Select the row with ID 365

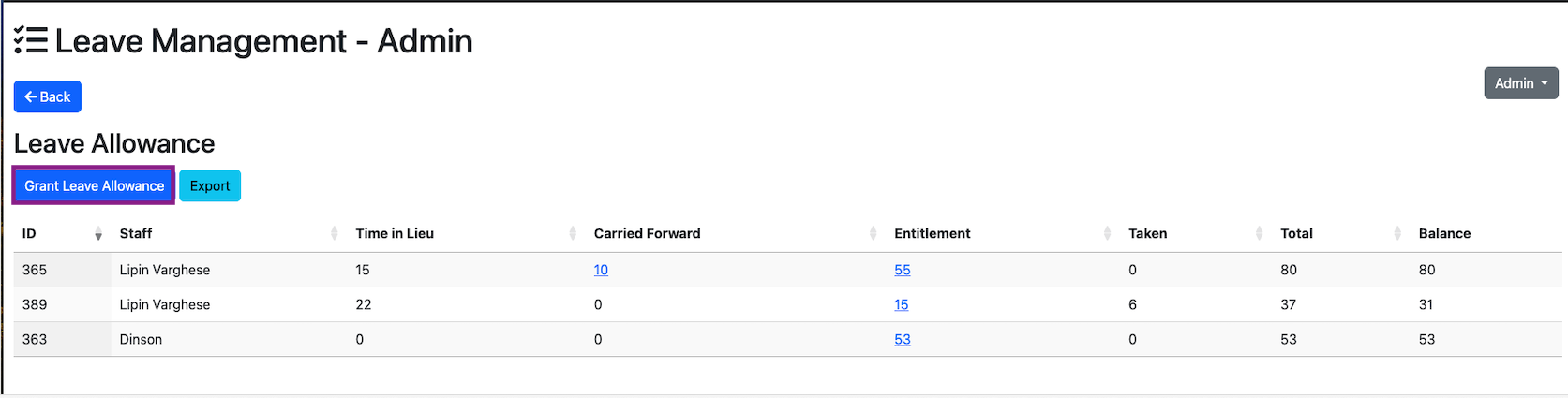[x=35, y=270]
